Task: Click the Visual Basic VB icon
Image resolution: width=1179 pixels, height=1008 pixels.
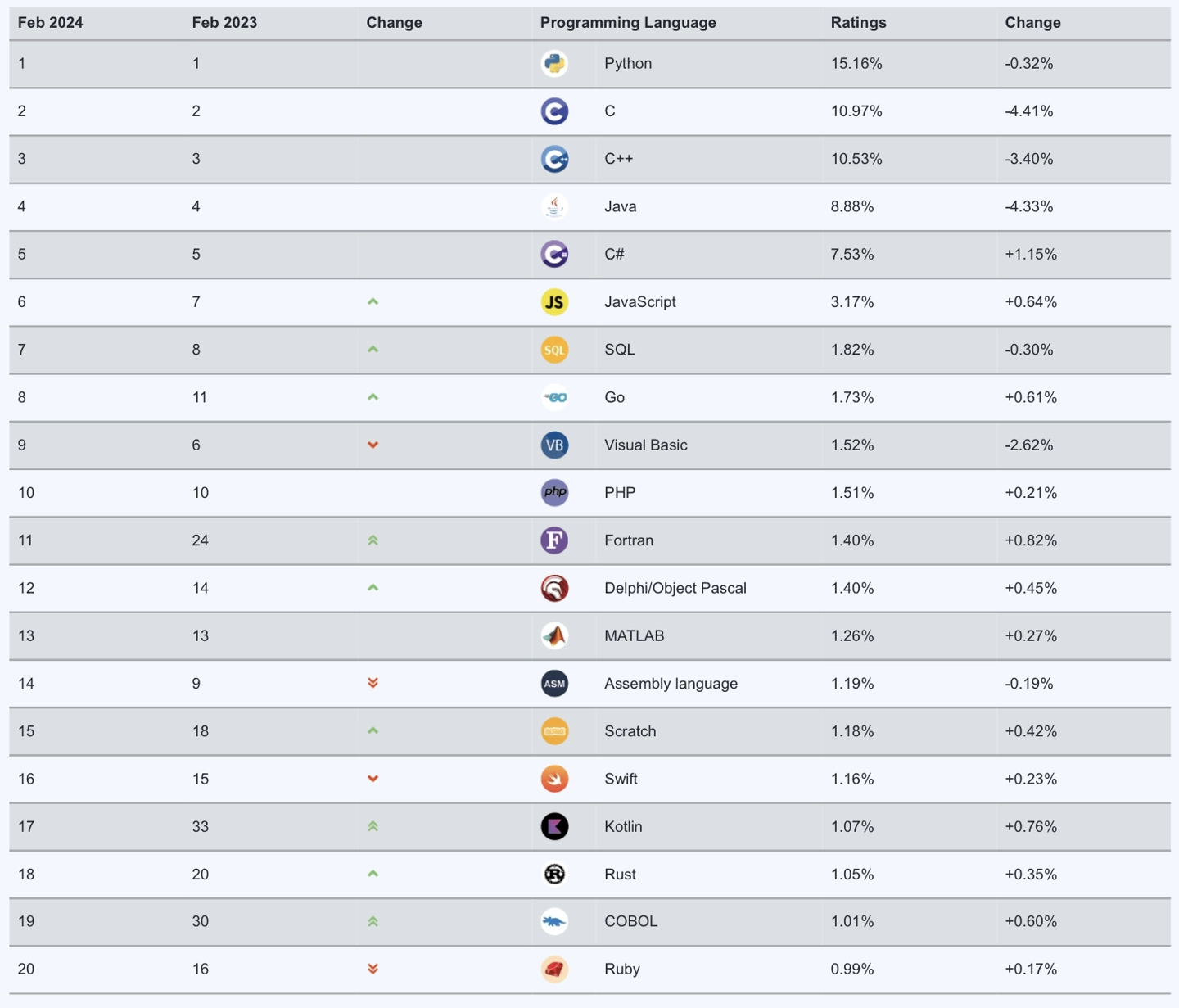Action: [554, 445]
